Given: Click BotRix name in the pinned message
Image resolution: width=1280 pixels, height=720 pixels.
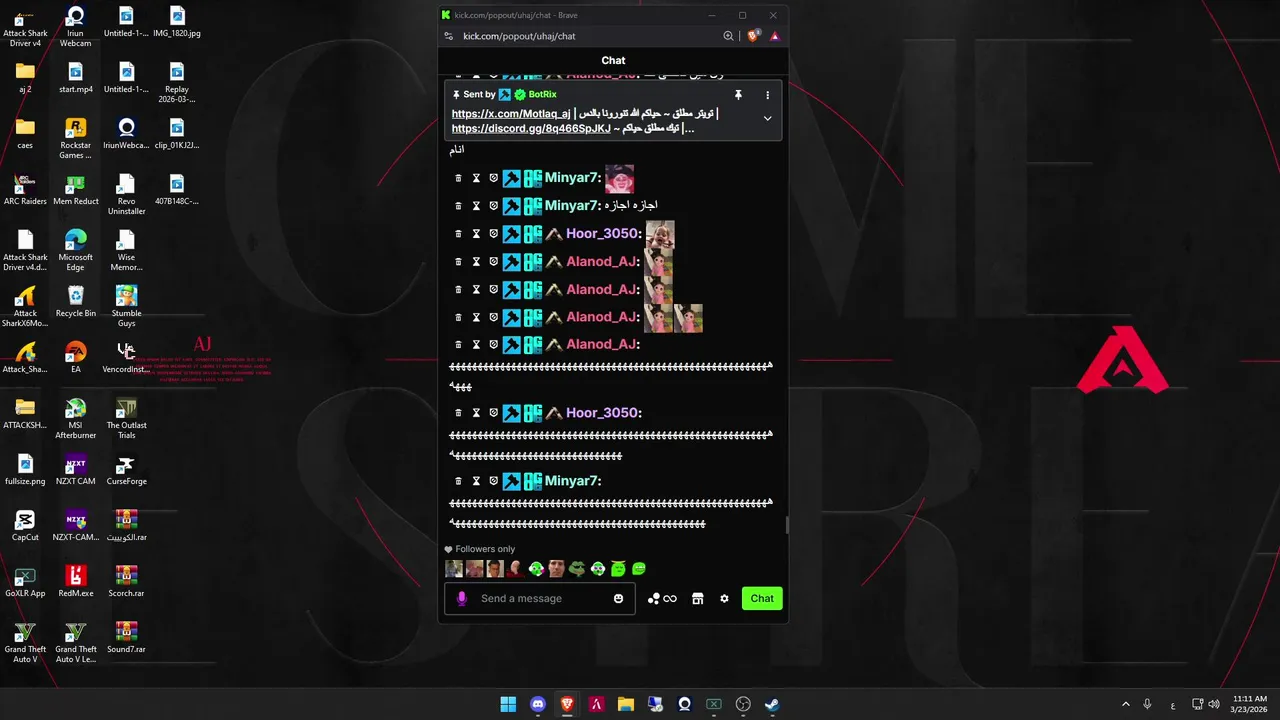Looking at the screenshot, I should 542,95.
